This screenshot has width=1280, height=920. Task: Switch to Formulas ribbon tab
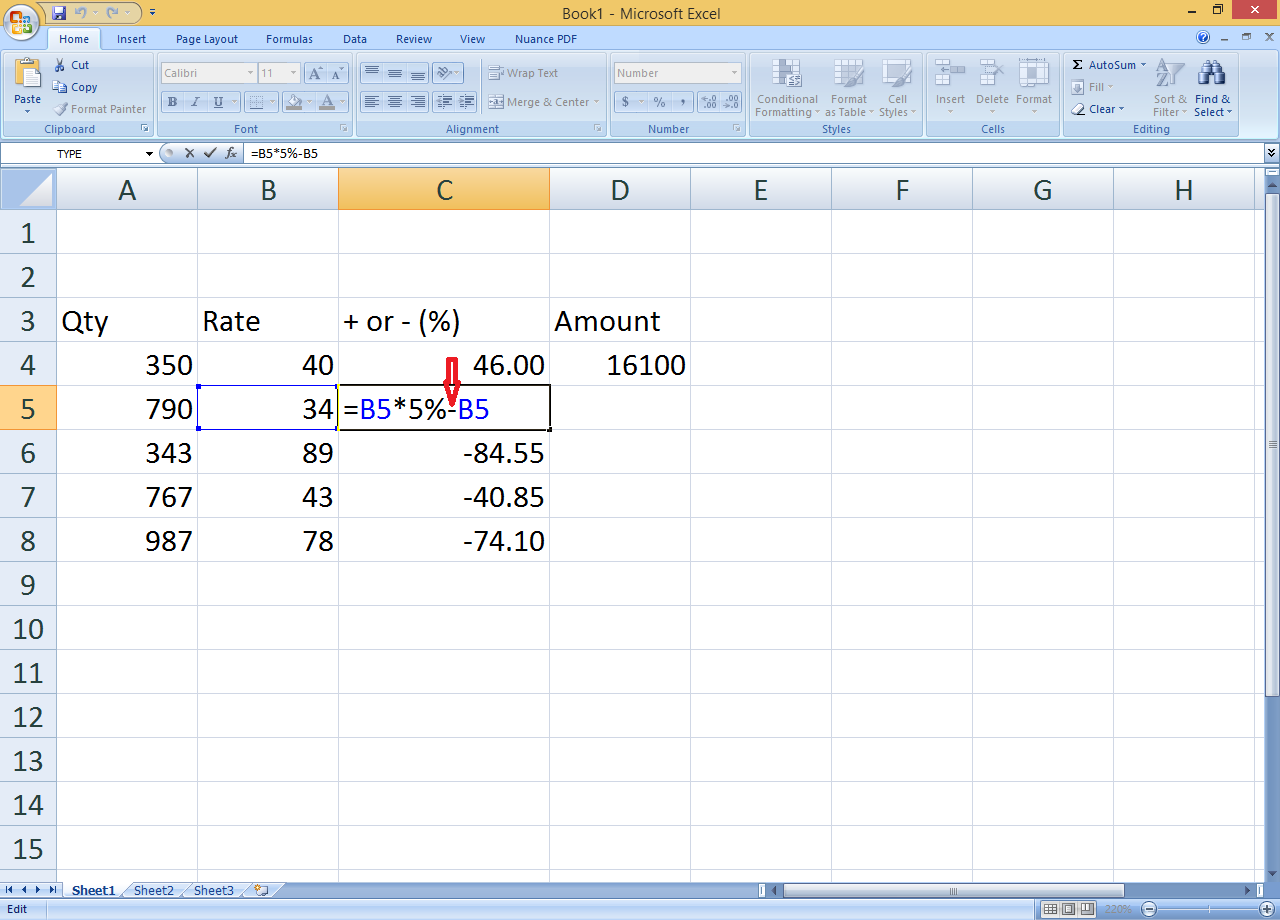(x=289, y=39)
